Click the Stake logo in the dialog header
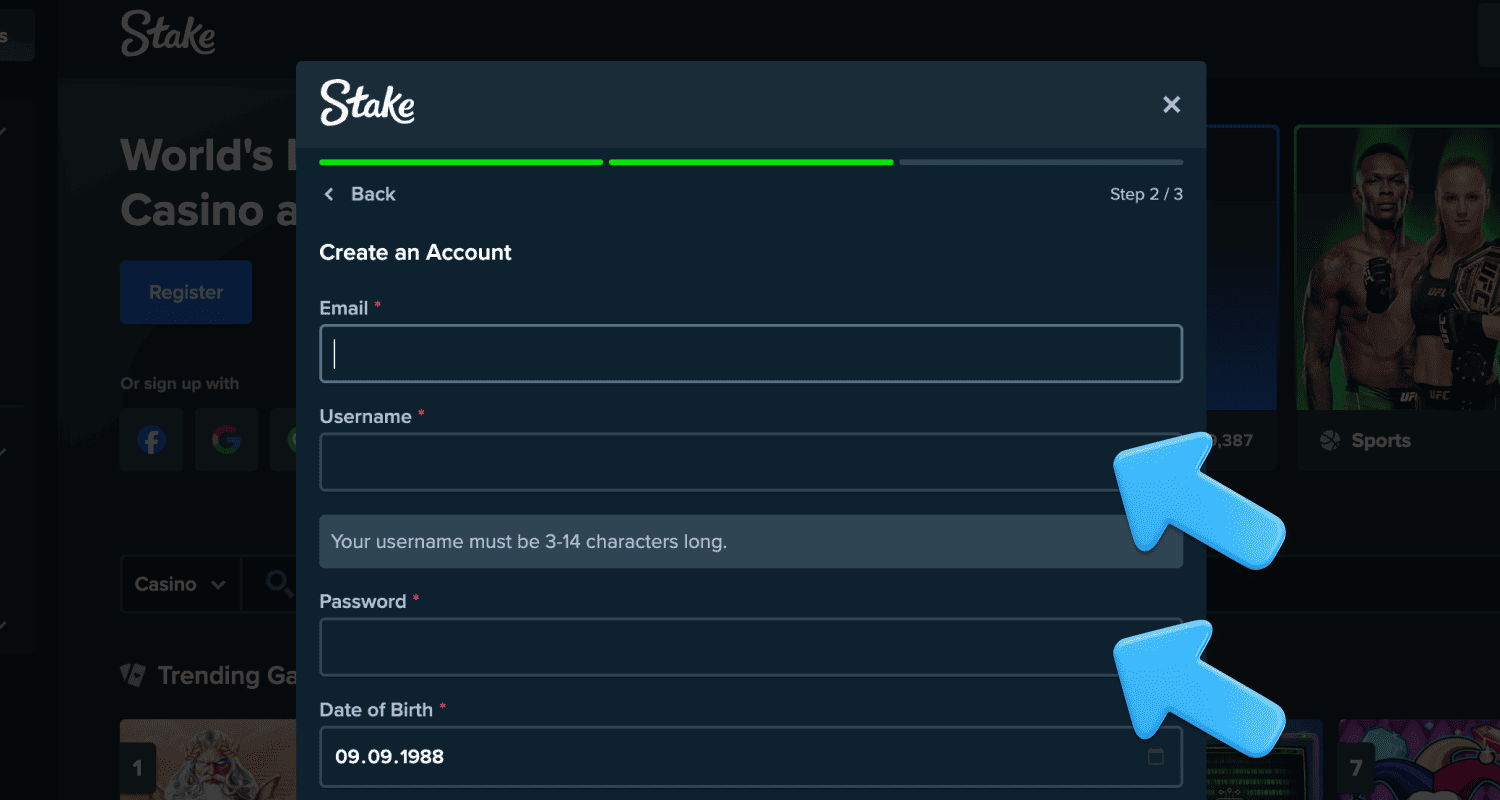 coord(367,104)
